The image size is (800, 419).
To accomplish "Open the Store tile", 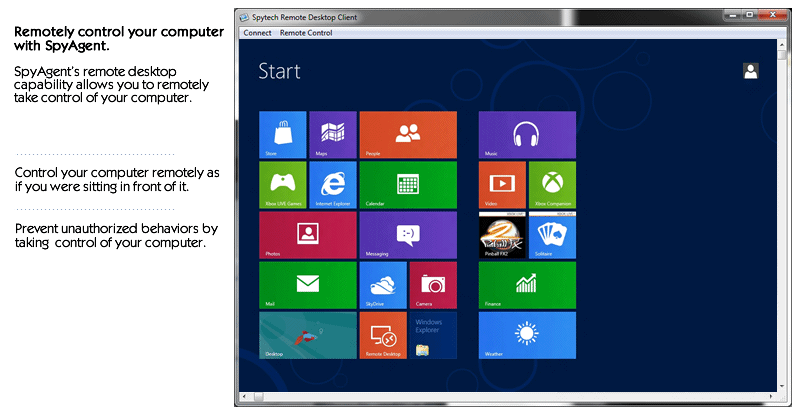I will [283, 135].
